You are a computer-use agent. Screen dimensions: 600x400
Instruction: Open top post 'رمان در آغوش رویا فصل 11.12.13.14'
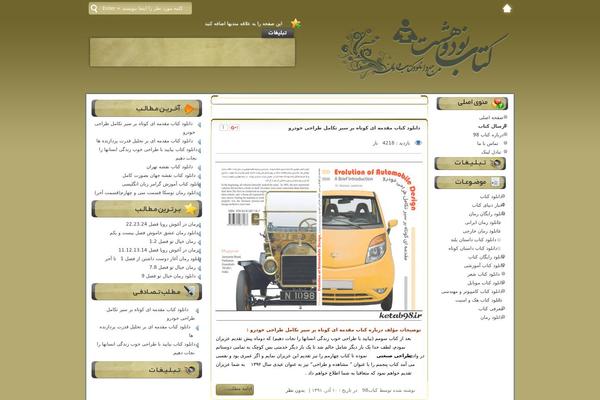(157, 250)
